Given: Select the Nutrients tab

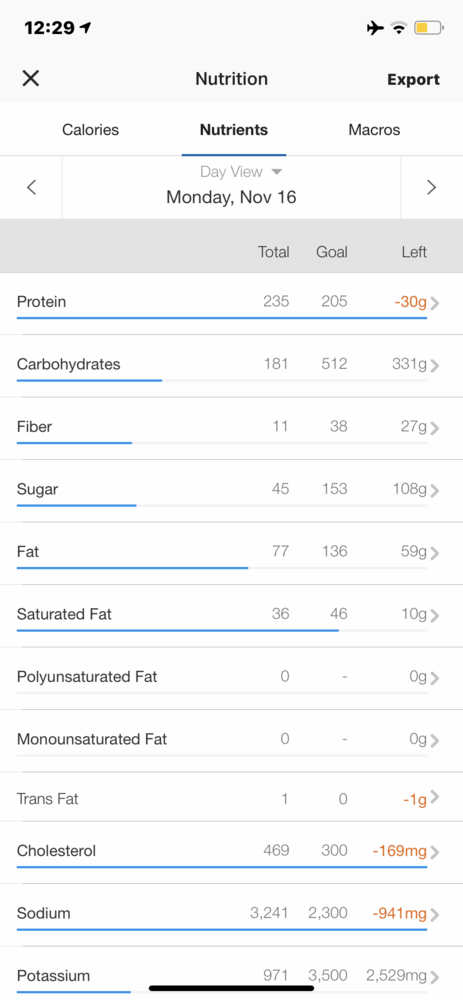Looking at the screenshot, I should (x=234, y=130).
